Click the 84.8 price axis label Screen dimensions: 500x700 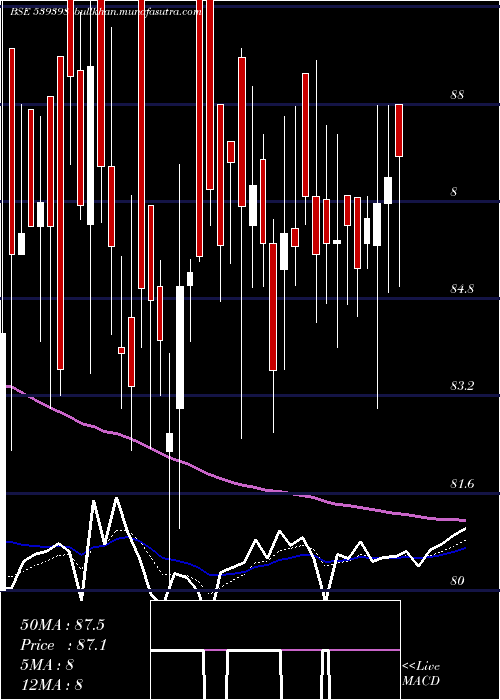click(x=462, y=289)
